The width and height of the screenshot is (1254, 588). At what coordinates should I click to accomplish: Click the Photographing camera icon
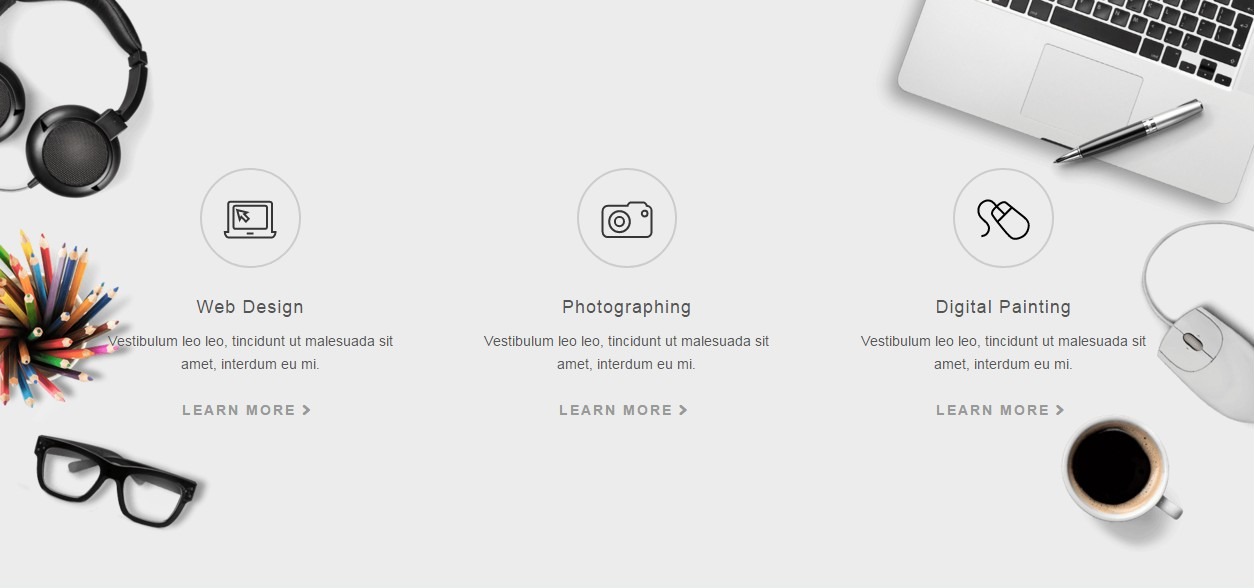coord(627,218)
